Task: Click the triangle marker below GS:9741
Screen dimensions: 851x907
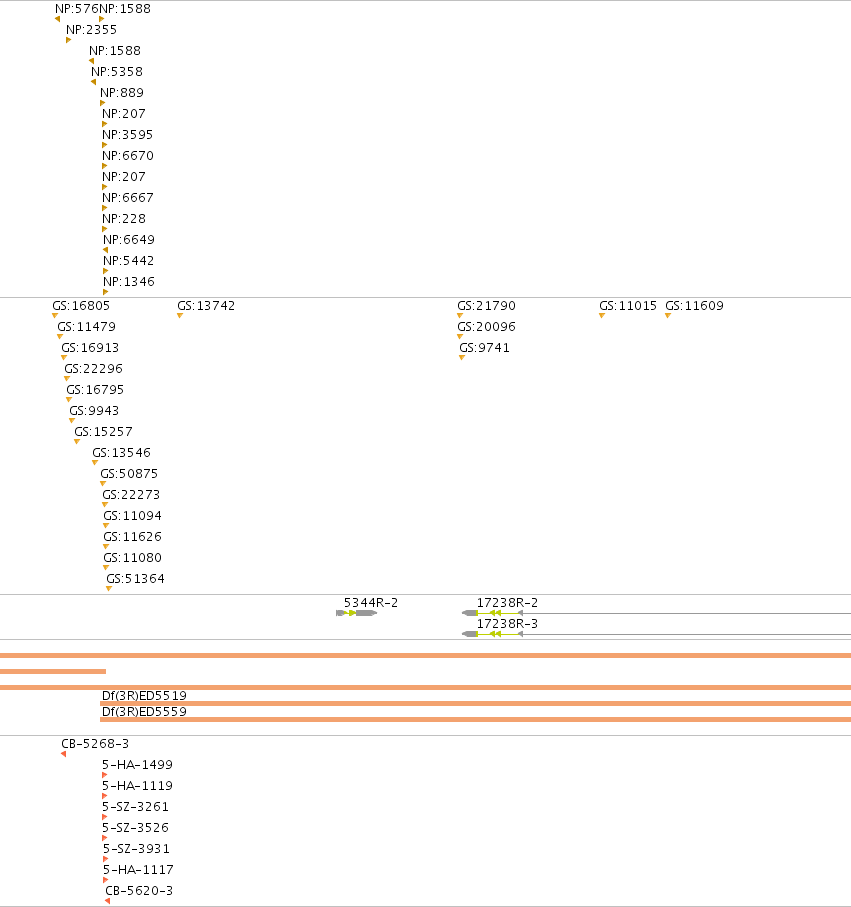Action: 462,358
